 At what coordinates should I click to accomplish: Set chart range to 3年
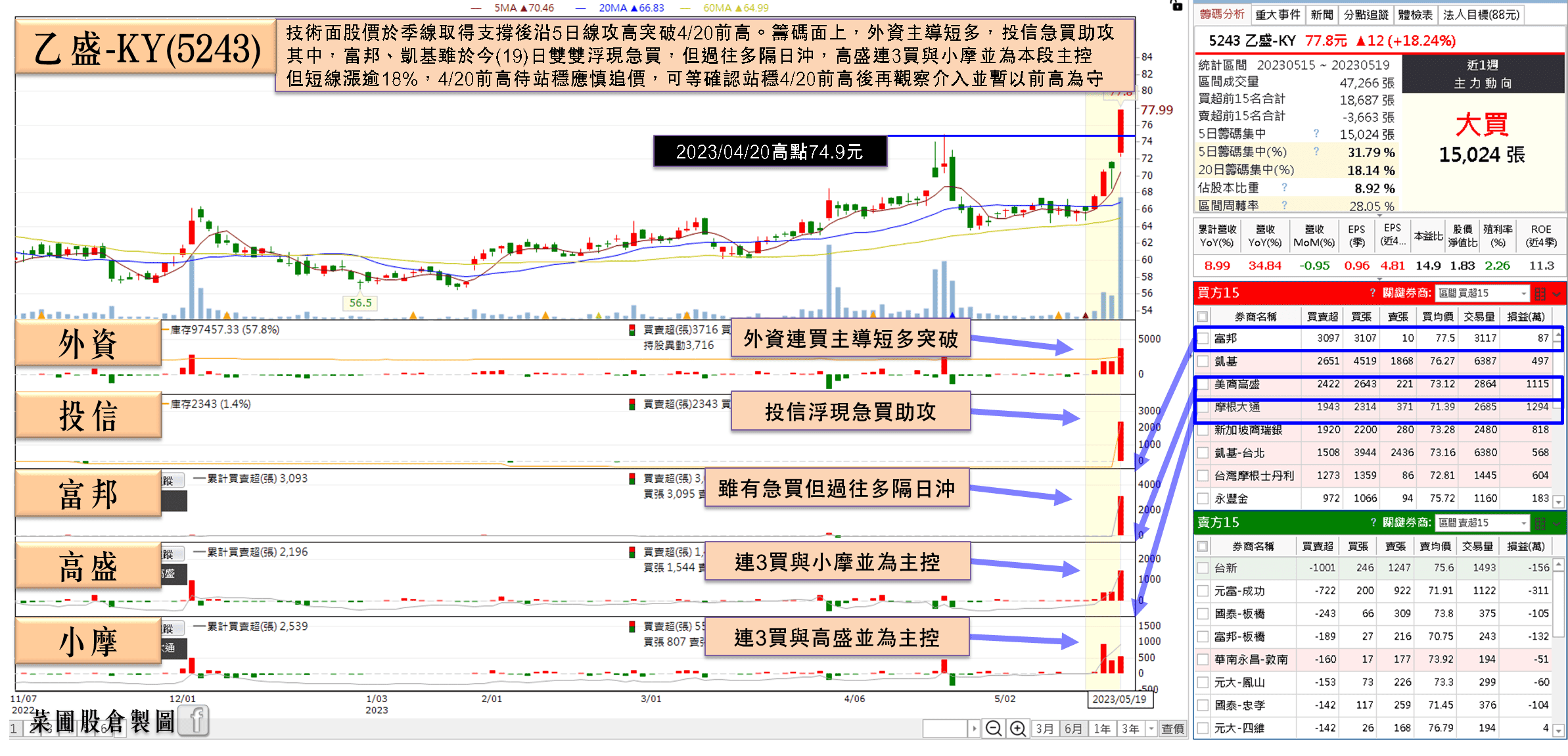click(1130, 728)
